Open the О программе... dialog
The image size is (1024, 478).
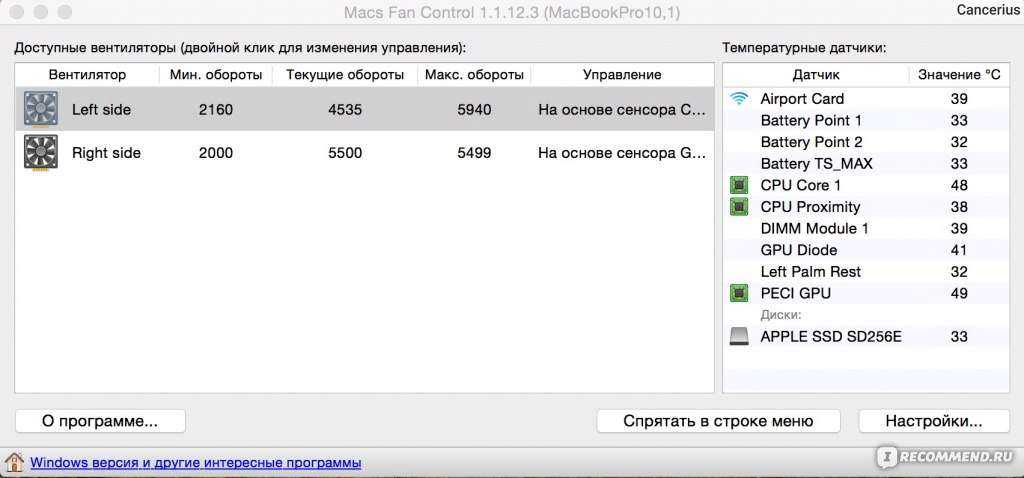pos(100,421)
